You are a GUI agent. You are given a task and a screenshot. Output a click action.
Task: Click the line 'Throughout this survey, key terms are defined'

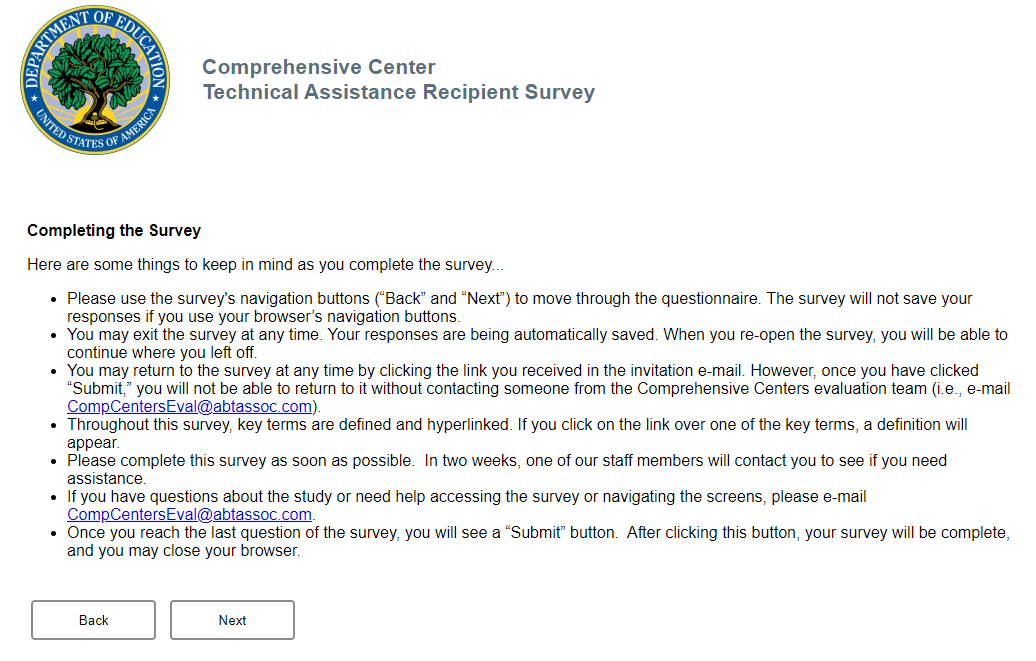[x=517, y=425]
